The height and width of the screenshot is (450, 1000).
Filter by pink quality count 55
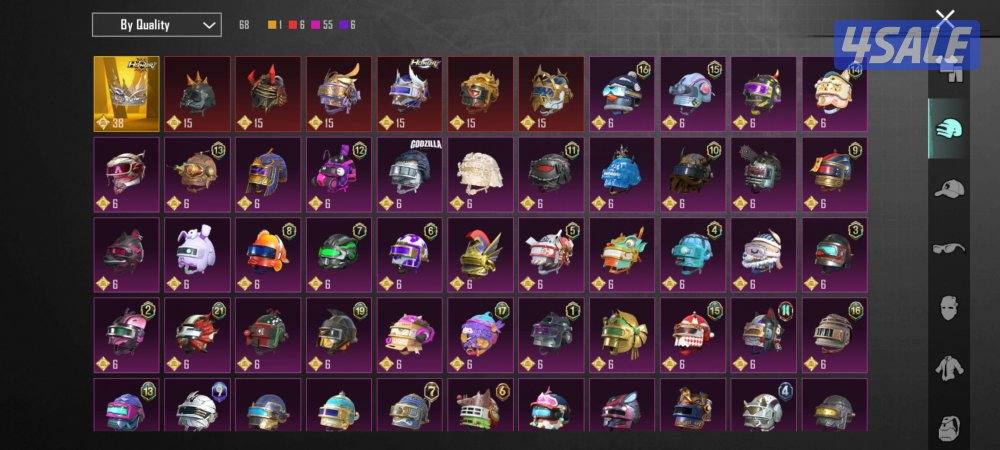(x=322, y=25)
